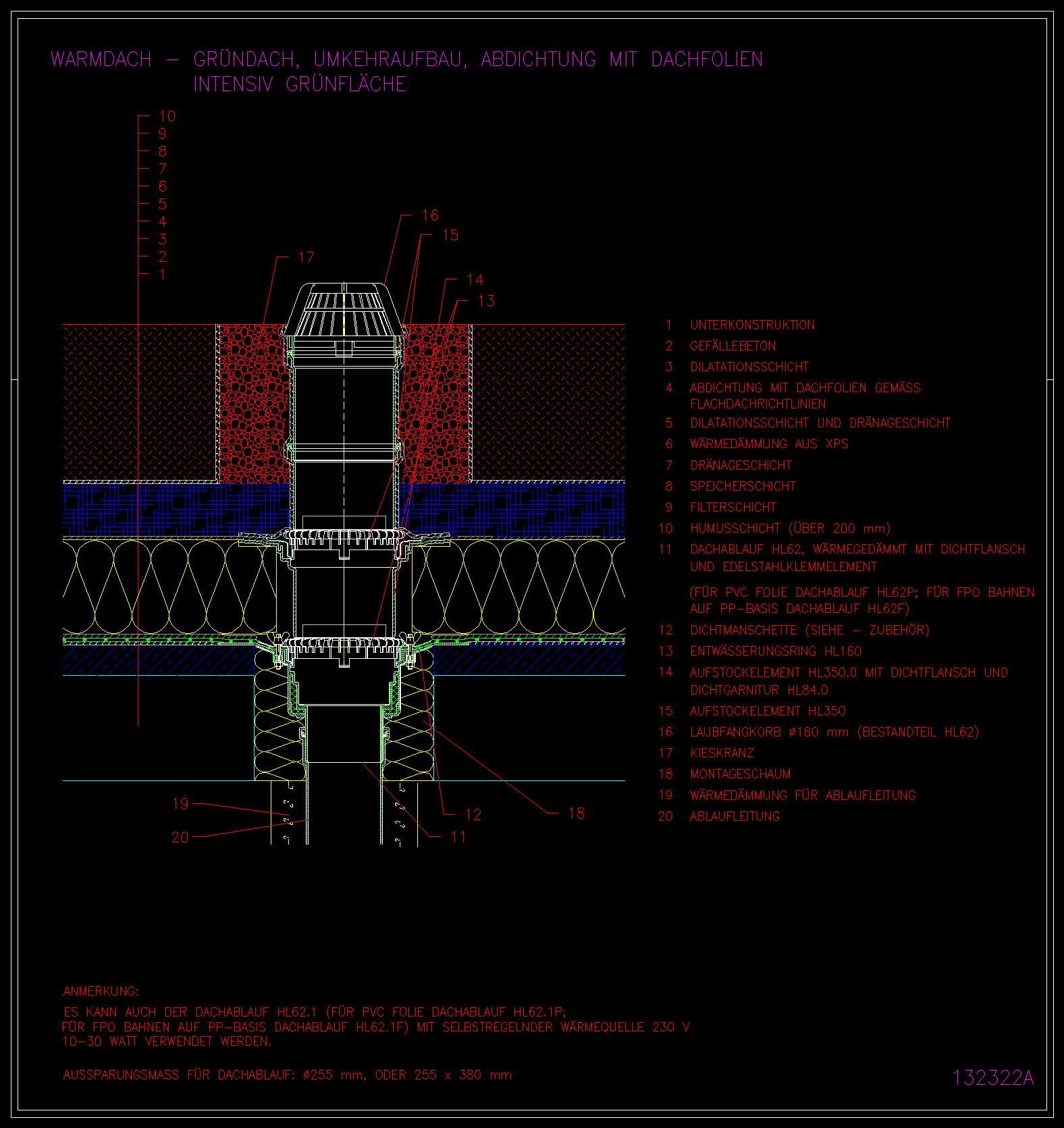Screen dimensions: 1064x1128
Task: Click text 'AUF PP-BASIS DACHABLAUF HL62F)'
Action: tap(800, 608)
